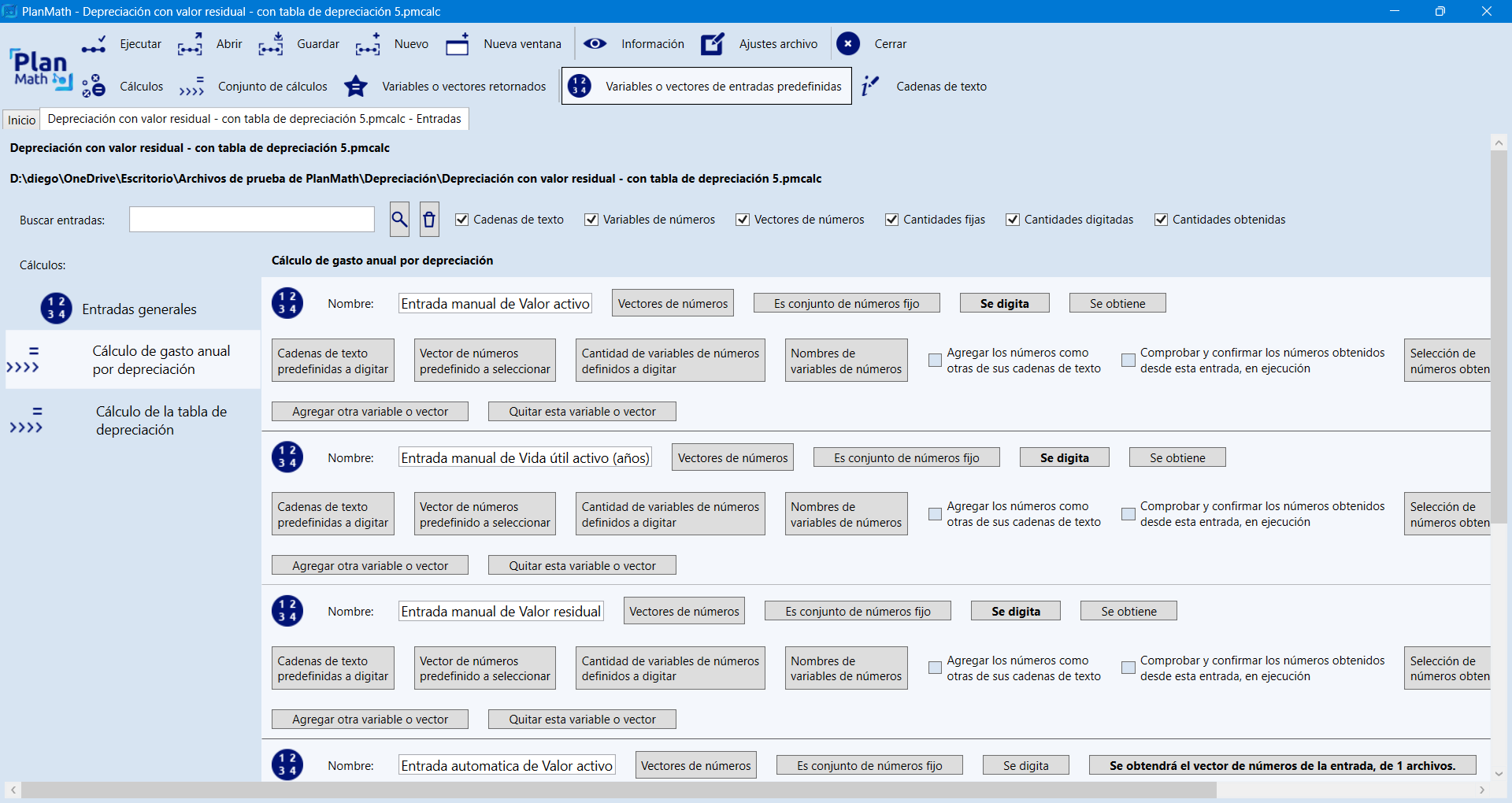Open the Información eye icon
The image size is (1512, 803).
coord(595,44)
